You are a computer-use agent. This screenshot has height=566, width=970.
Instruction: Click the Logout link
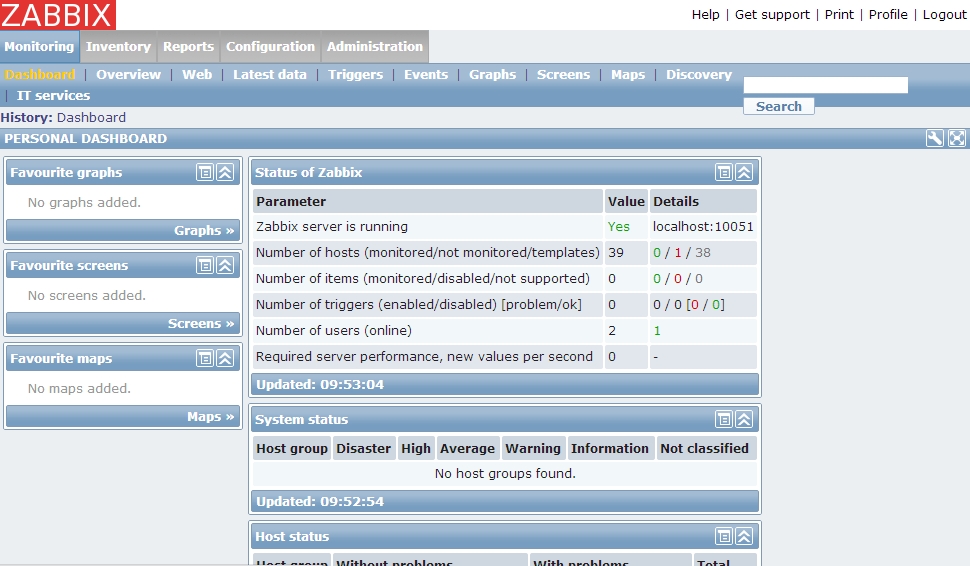(x=944, y=14)
